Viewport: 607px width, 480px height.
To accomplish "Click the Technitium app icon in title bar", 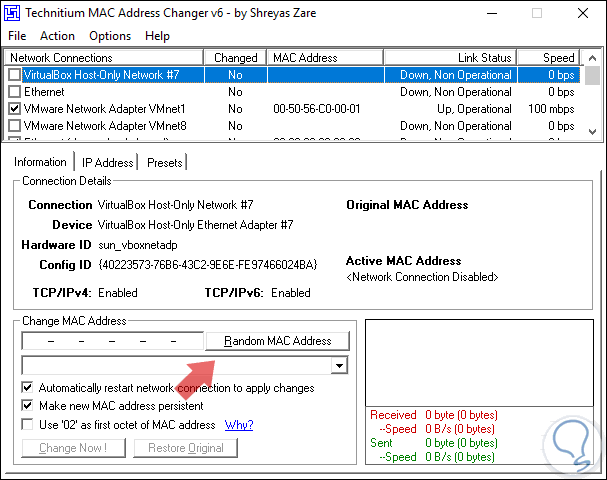I will pyautogui.click(x=13, y=12).
